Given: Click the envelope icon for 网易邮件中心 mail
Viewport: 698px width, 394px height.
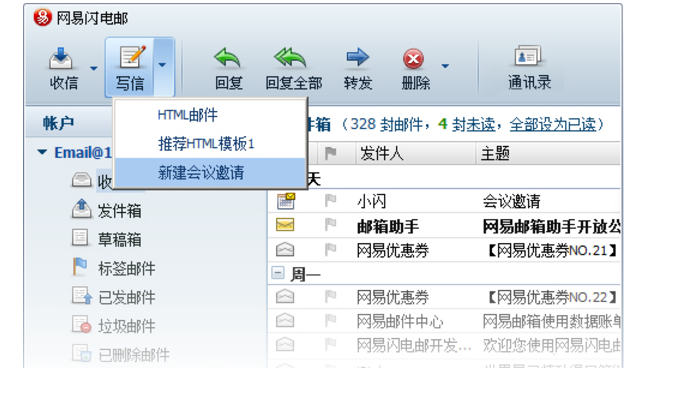Looking at the screenshot, I should [285, 320].
